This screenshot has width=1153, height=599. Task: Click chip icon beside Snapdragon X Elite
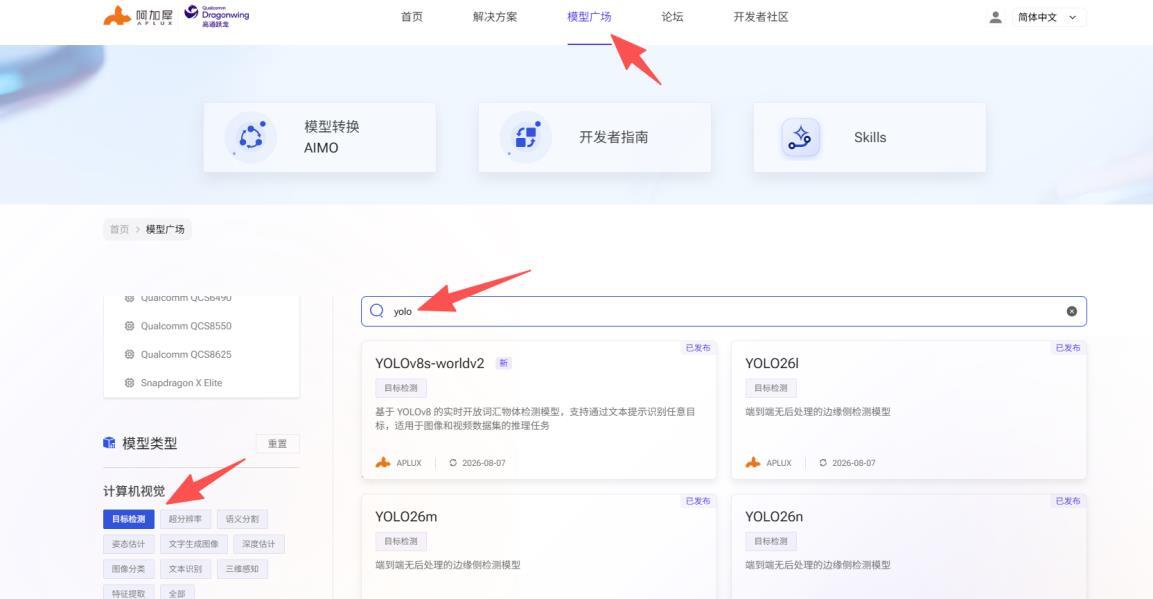[x=129, y=383]
